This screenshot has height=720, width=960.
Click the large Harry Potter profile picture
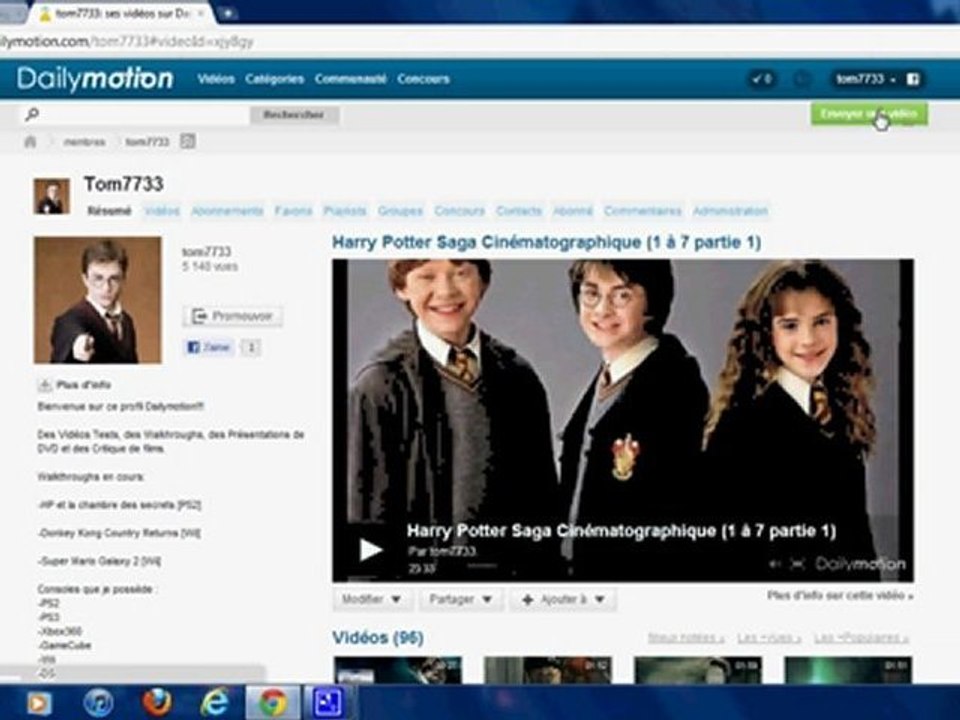(x=98, y=300)
